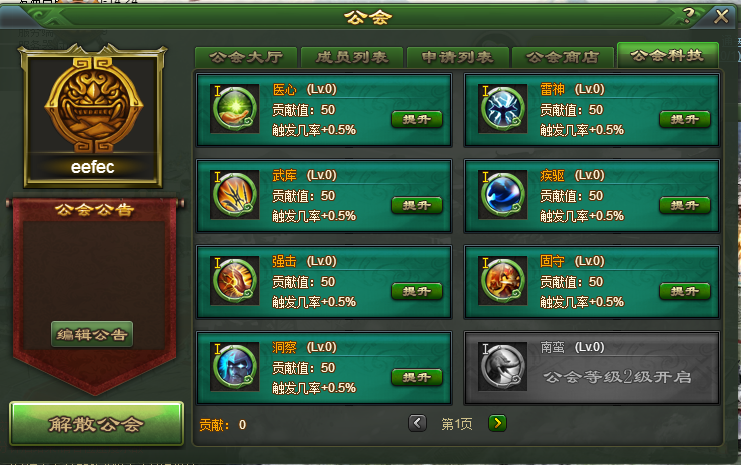Switch to the 公会大厅 tab

(x=246, y=58)
